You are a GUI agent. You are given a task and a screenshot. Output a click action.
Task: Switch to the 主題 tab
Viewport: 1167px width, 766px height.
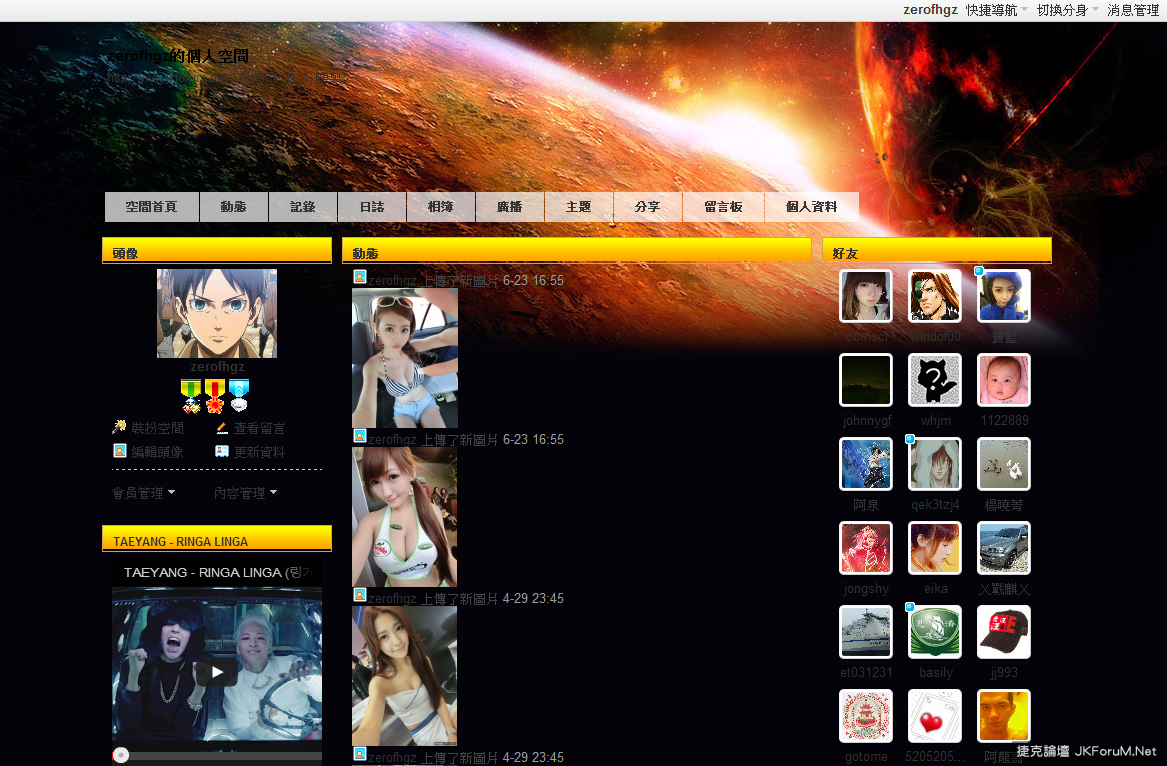click(579, 207)
